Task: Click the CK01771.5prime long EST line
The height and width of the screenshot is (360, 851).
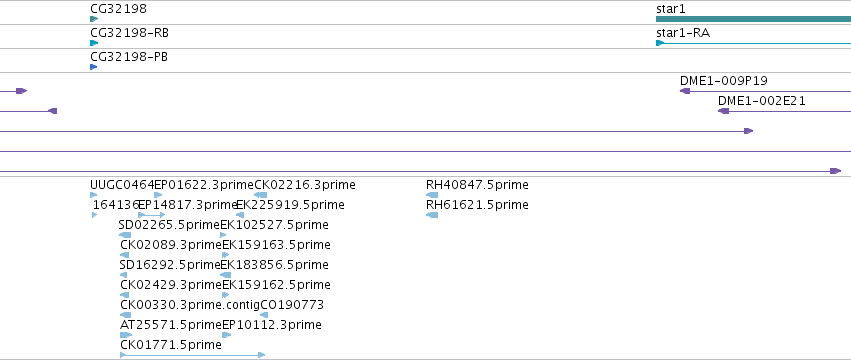Action: pyautogui.click(x=193, y=355)
